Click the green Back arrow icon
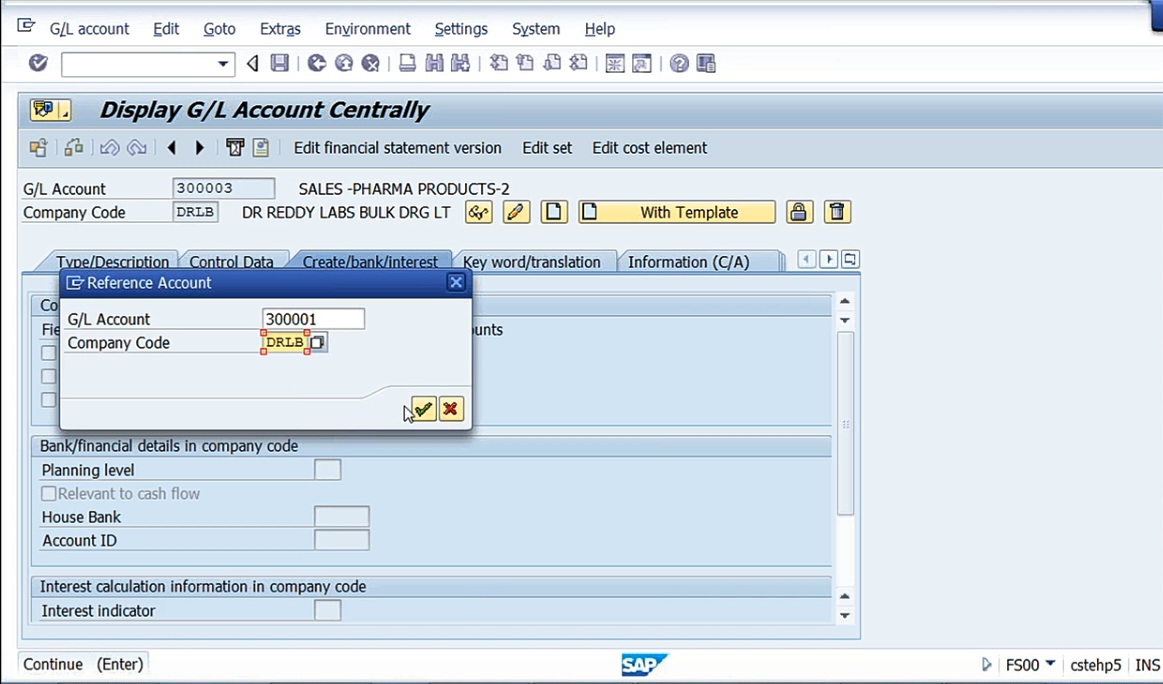 [x=317, y=63]
